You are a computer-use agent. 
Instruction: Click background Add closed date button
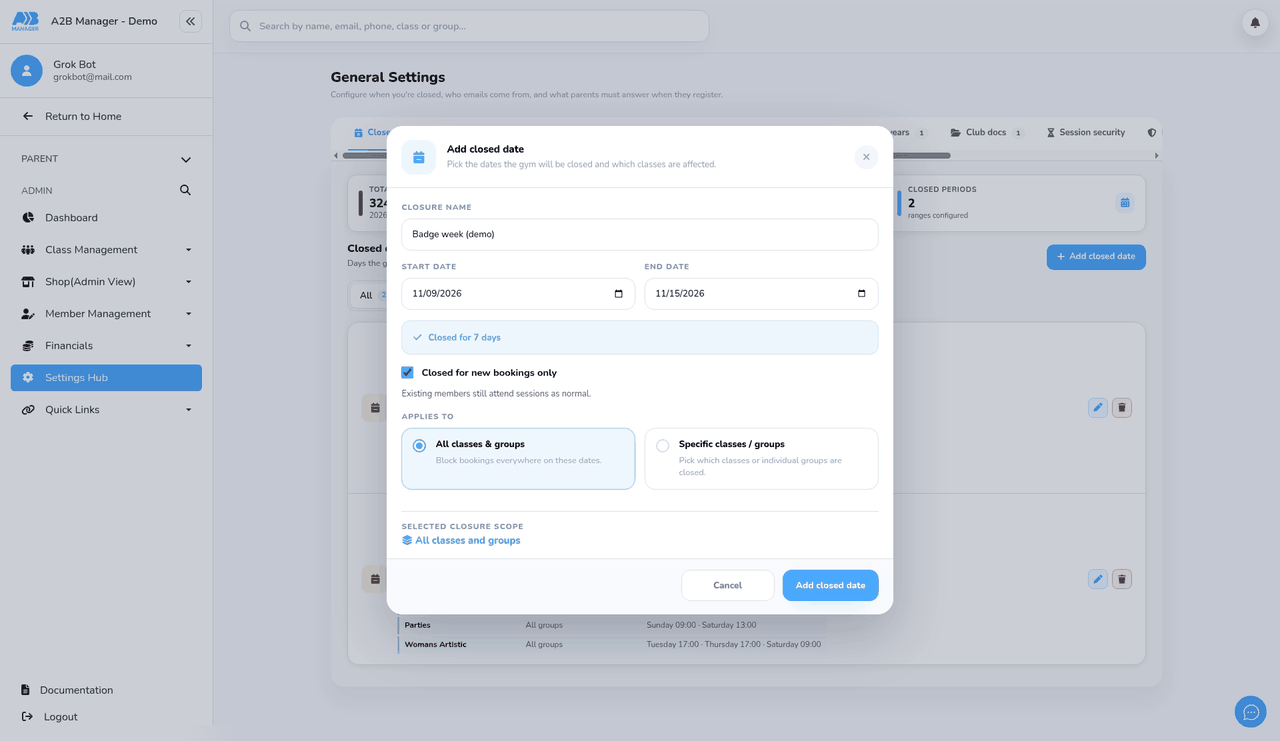click(x=1096, y=257)
